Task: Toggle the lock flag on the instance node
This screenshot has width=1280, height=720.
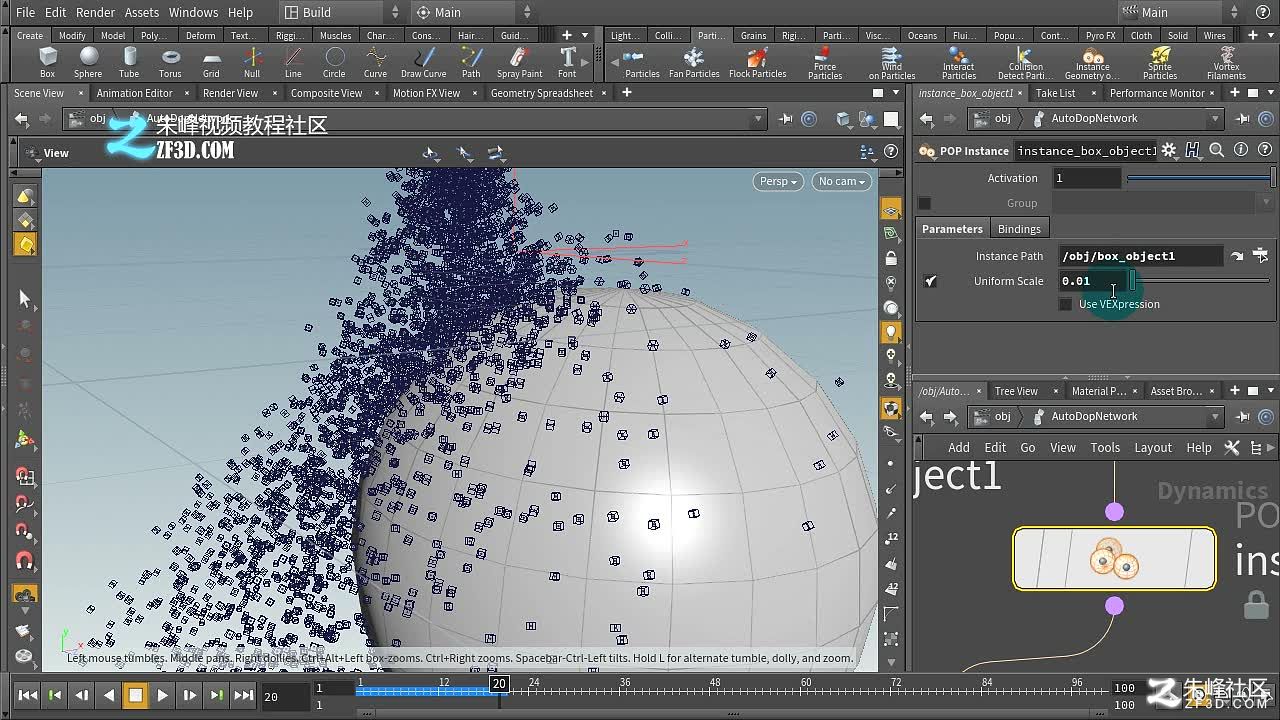Action: 1255,604
